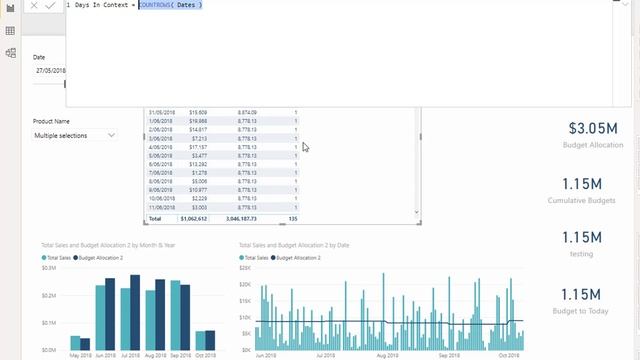The image size is (640, 360).
Task: Click Budget Allocation 2 legend in by Date chart
Action: [x=296, y=258]
